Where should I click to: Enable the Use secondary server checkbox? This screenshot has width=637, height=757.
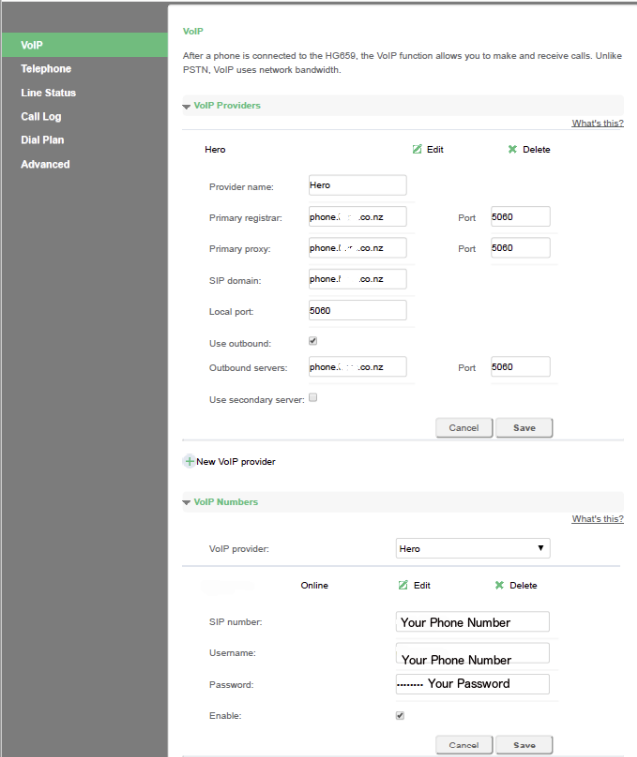(x=313, y=397)
